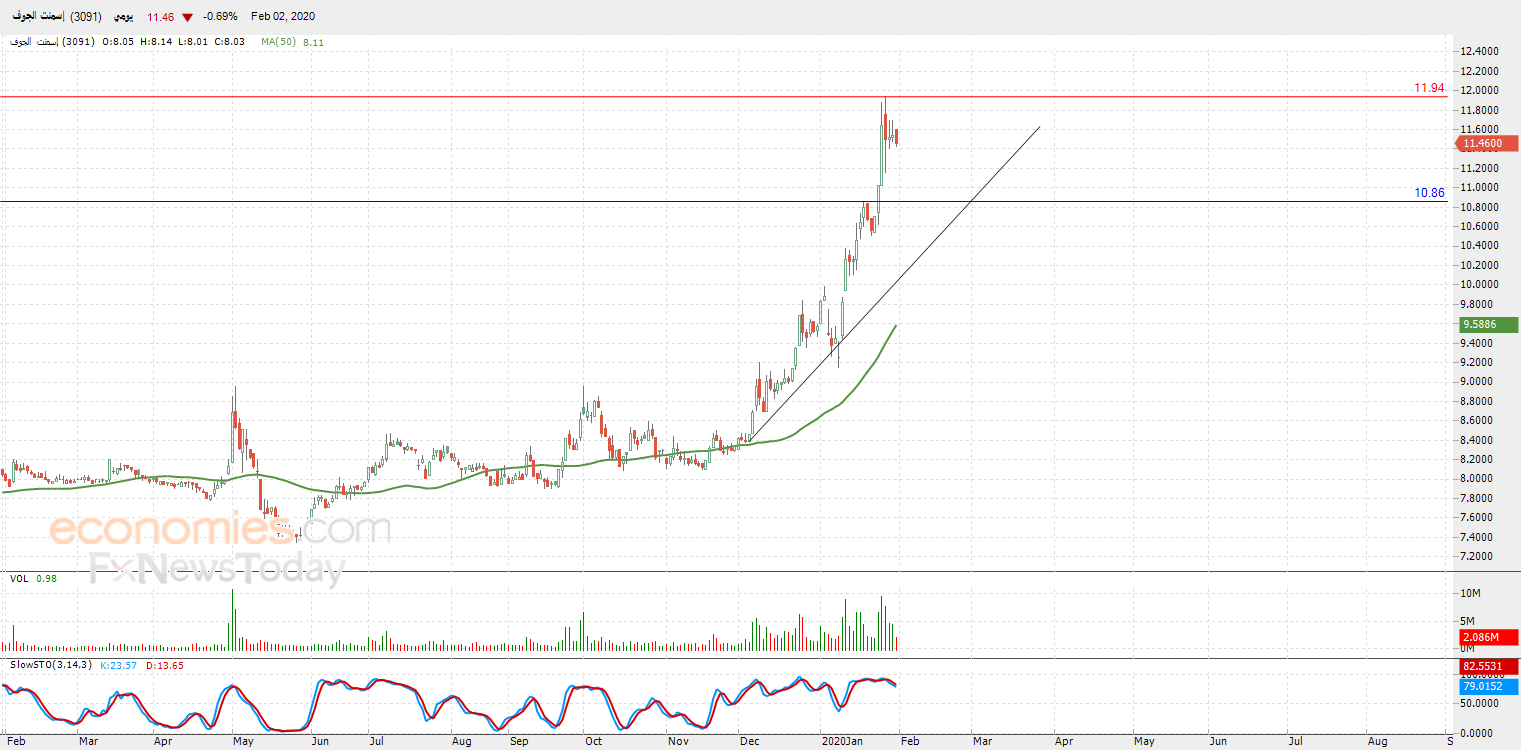Click the Feb 02, 2020 date
Viewport: 1521px width, 750px height.
pyautogui.click(x=283, y=17)
